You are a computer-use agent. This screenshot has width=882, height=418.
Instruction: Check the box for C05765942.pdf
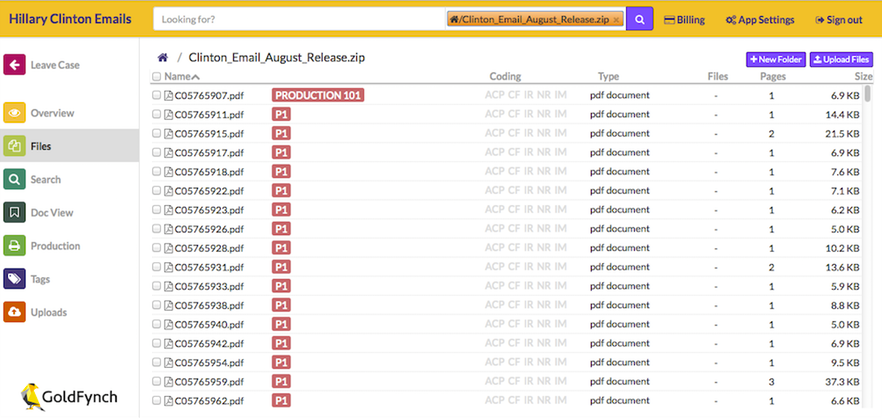[156, 344]
